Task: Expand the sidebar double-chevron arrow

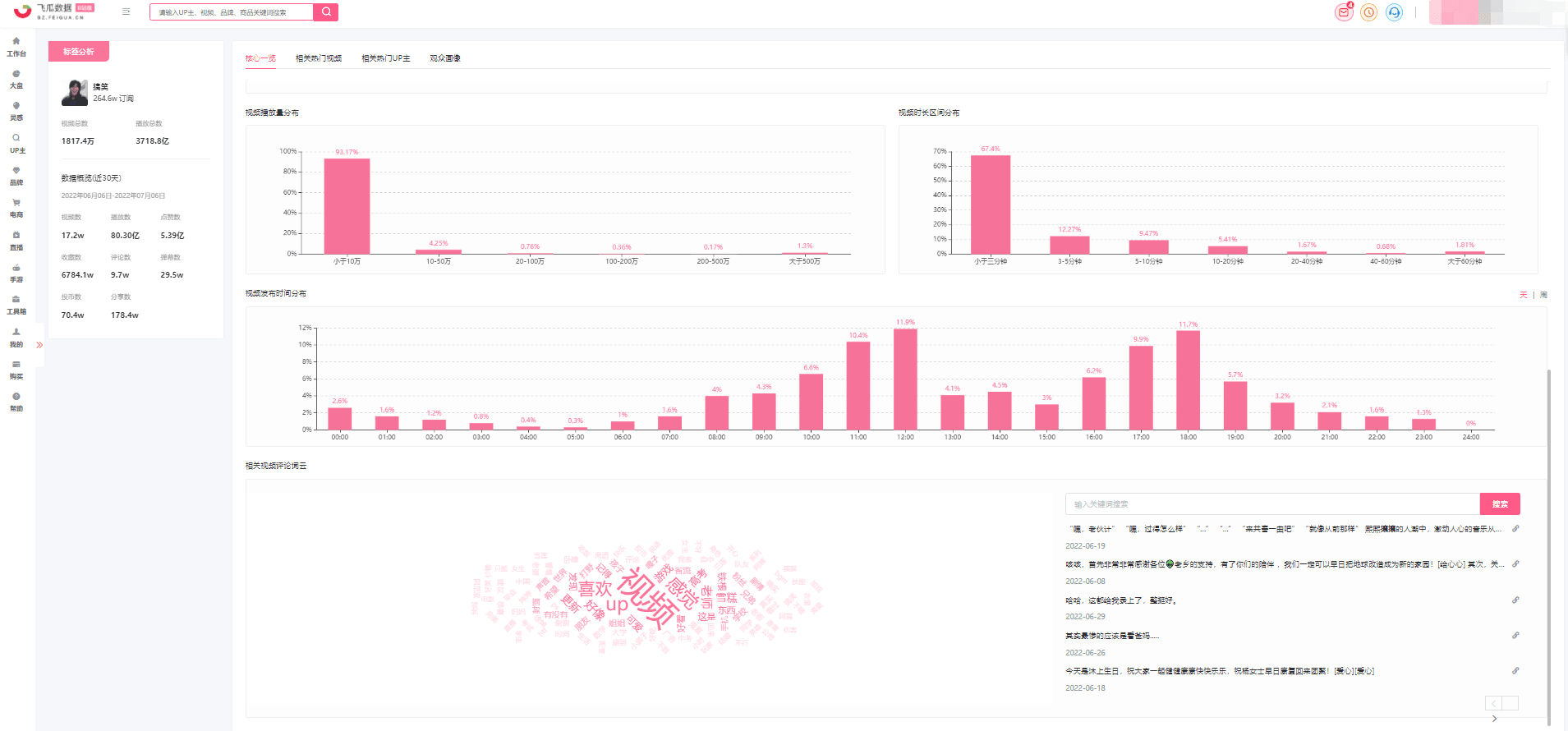Action: pyautogui.click(x=39, y=345)
